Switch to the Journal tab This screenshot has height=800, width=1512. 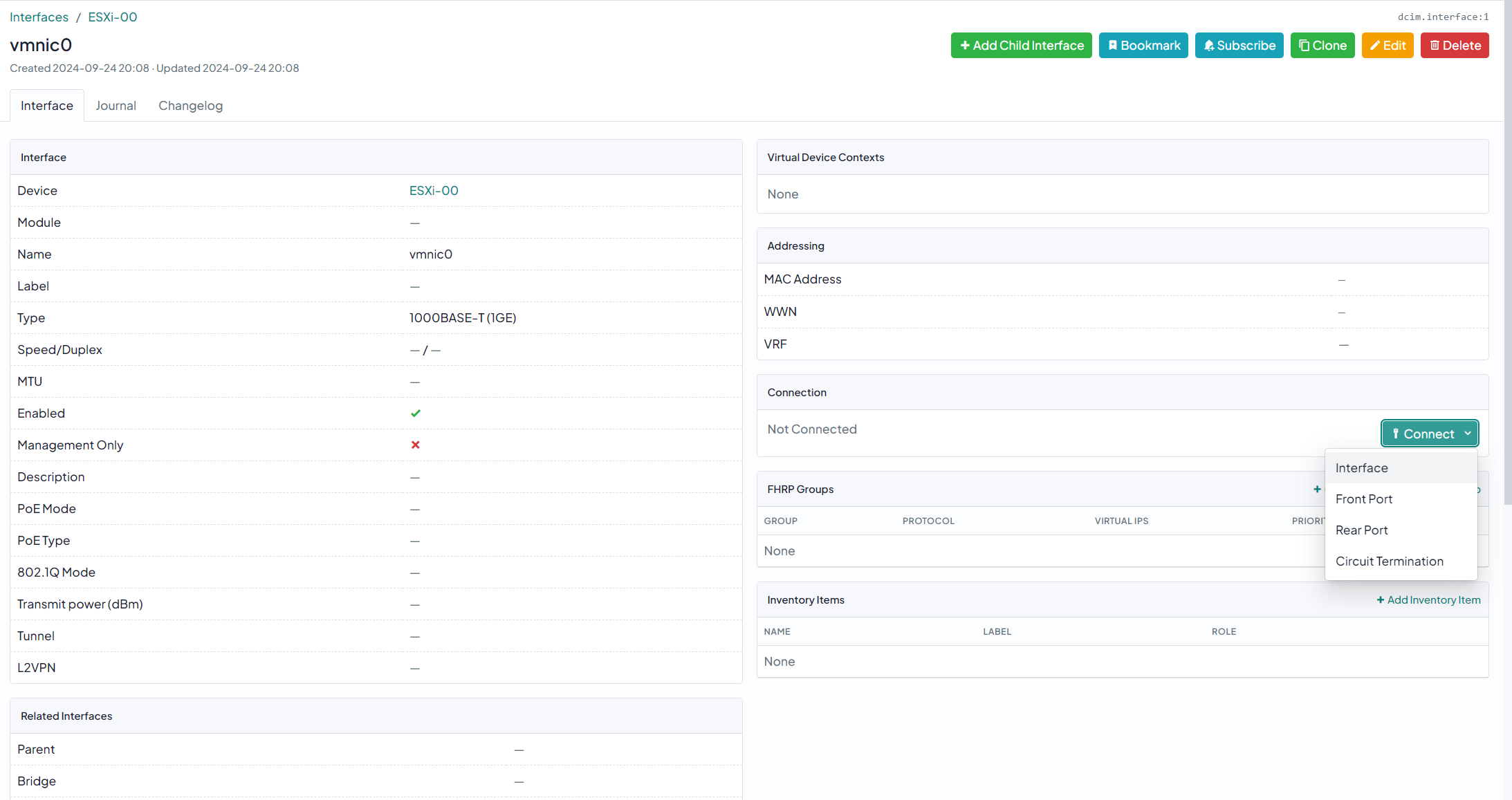[x=116, y=106]
